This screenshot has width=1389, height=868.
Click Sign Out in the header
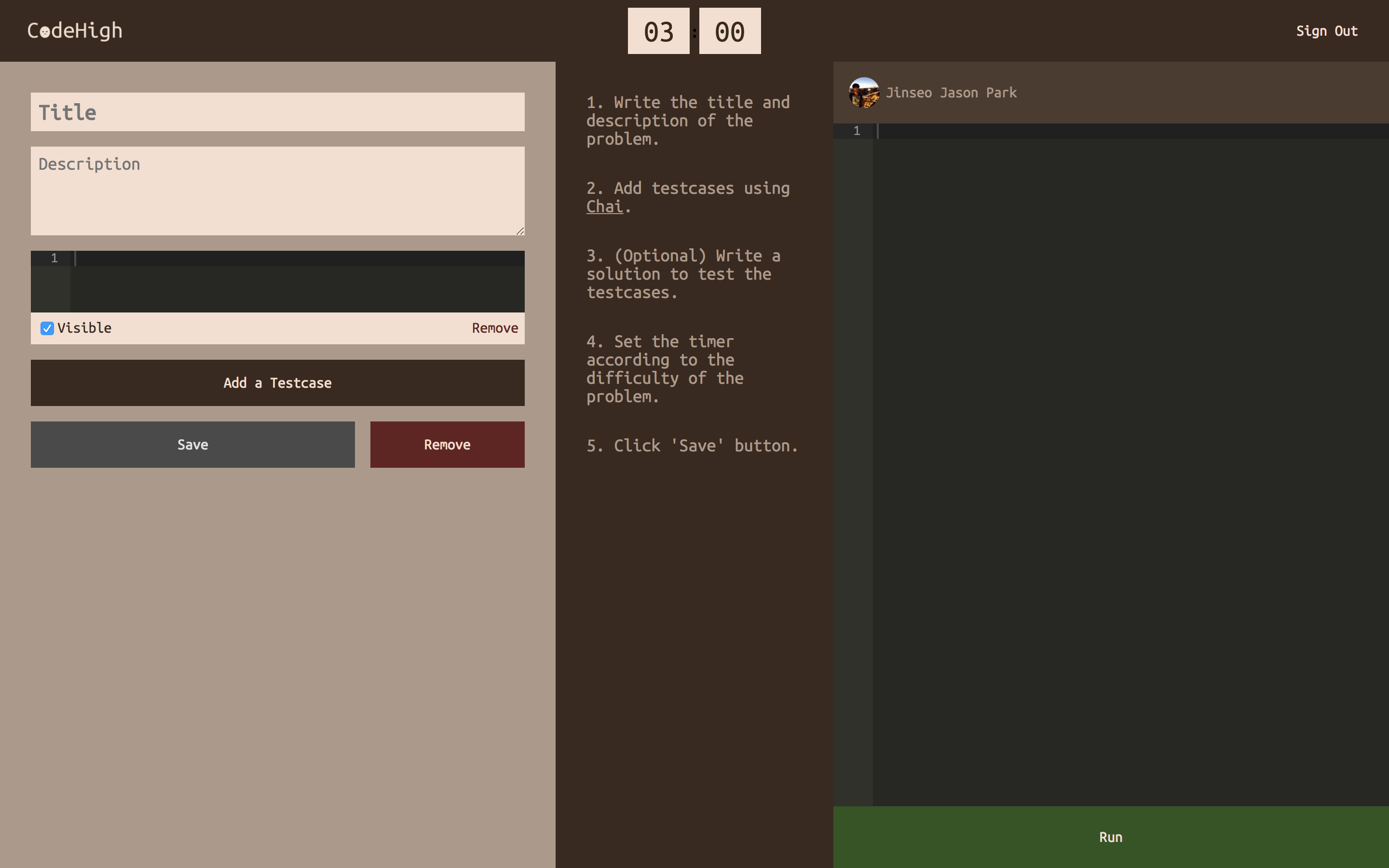[x=1326, y=31]
